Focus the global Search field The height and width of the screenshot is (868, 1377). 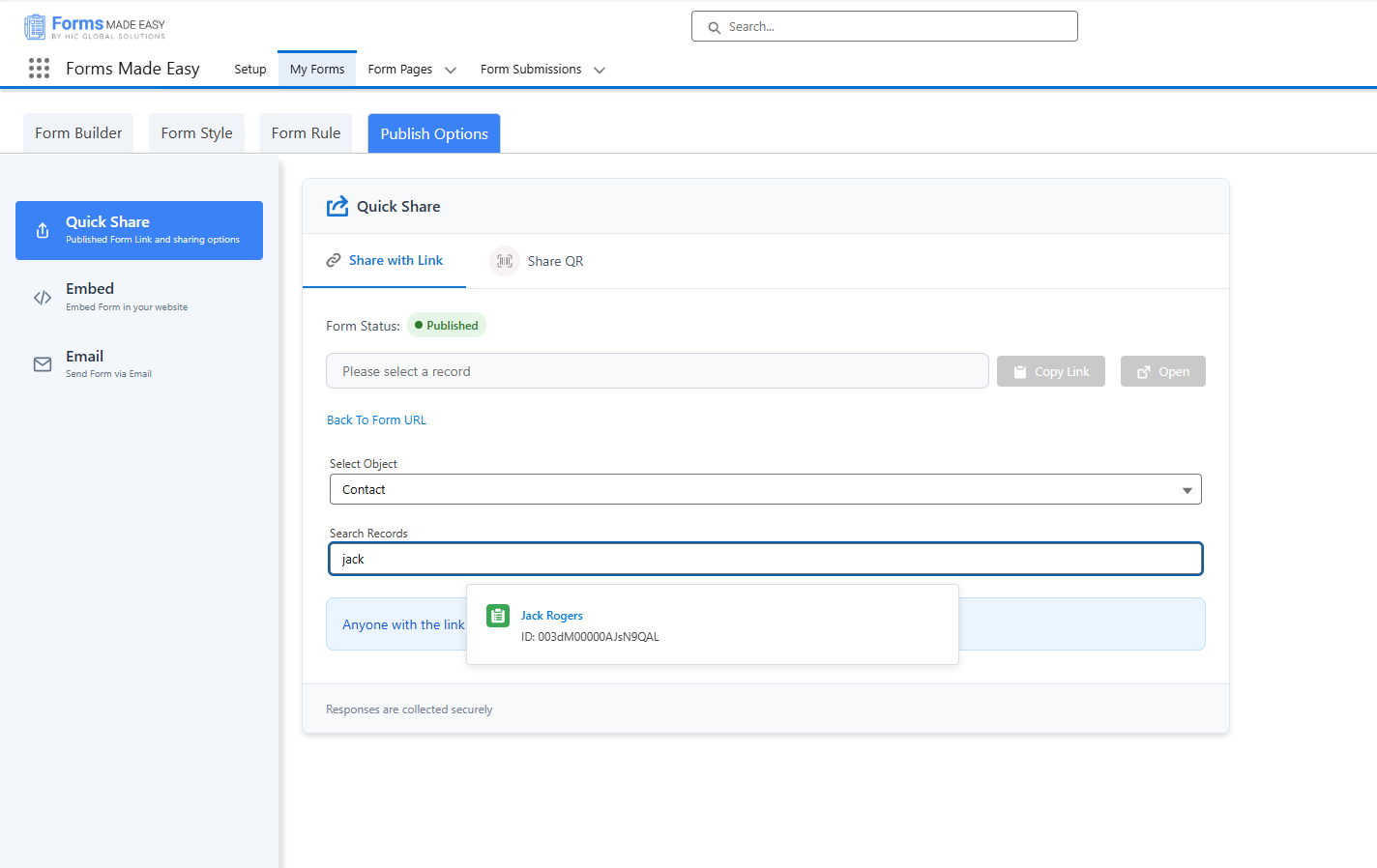(x=885, y=26)
